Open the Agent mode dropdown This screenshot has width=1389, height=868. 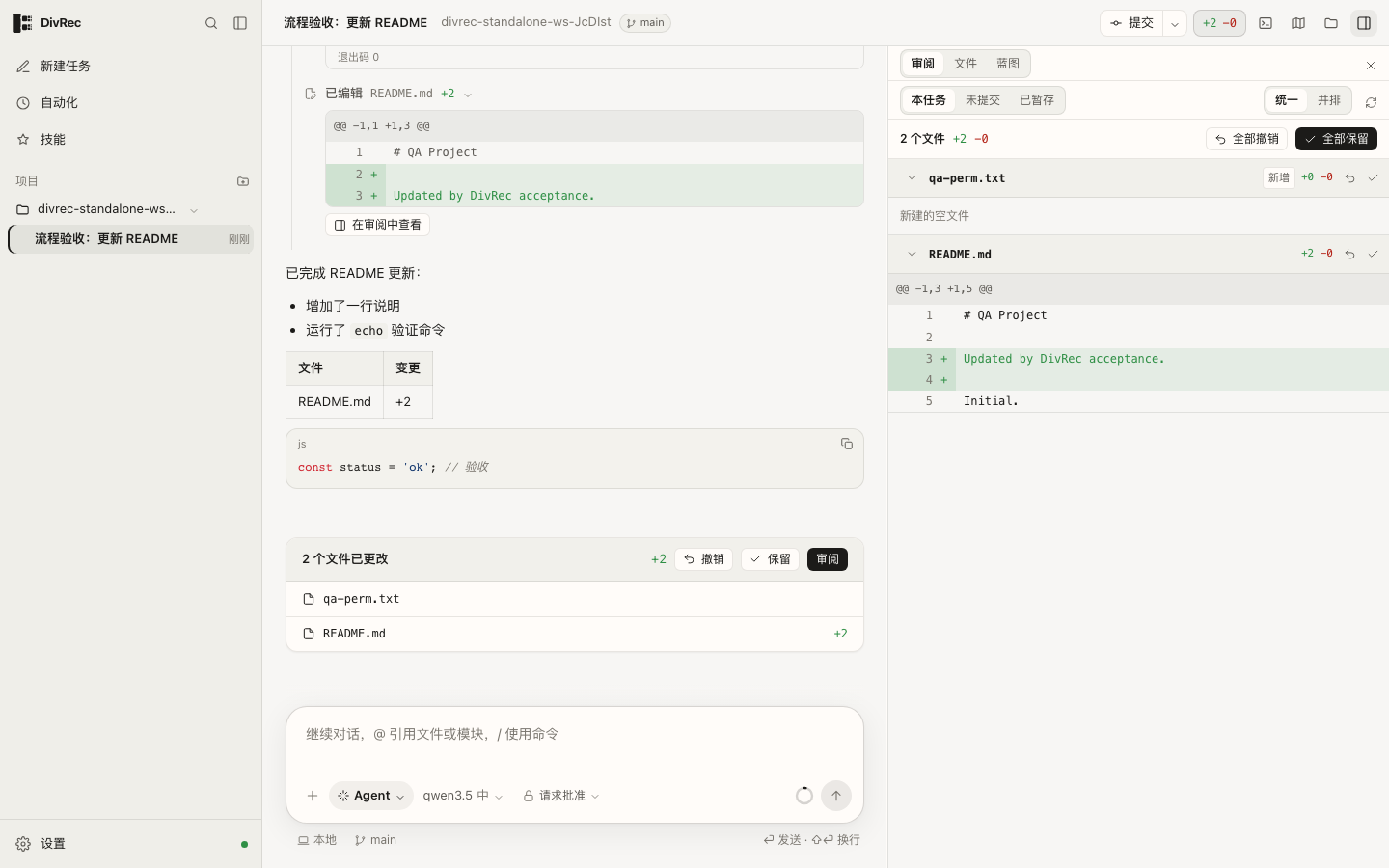(x=371, y=796)
